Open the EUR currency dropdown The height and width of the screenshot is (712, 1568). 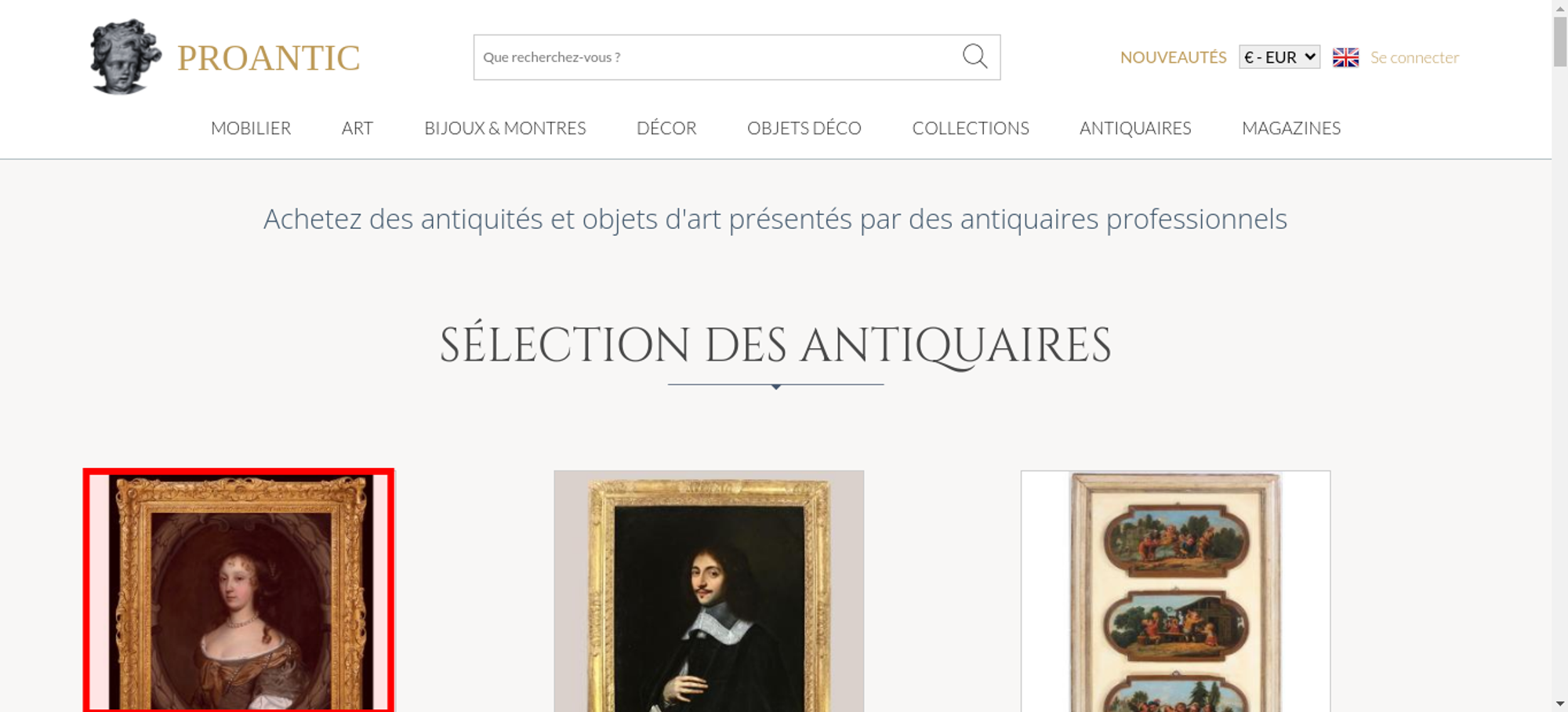click(1279, 57)
